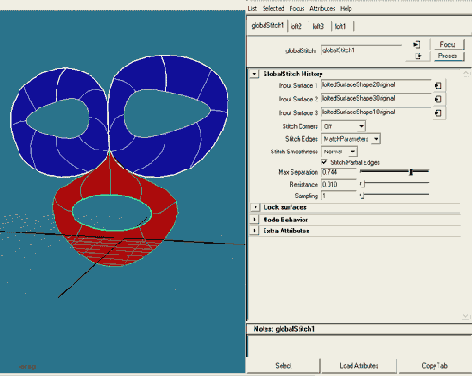Click the Load Attributes button
Image resolution: width=472 pixels, height=376 pixels.
[x=359, y=366]
